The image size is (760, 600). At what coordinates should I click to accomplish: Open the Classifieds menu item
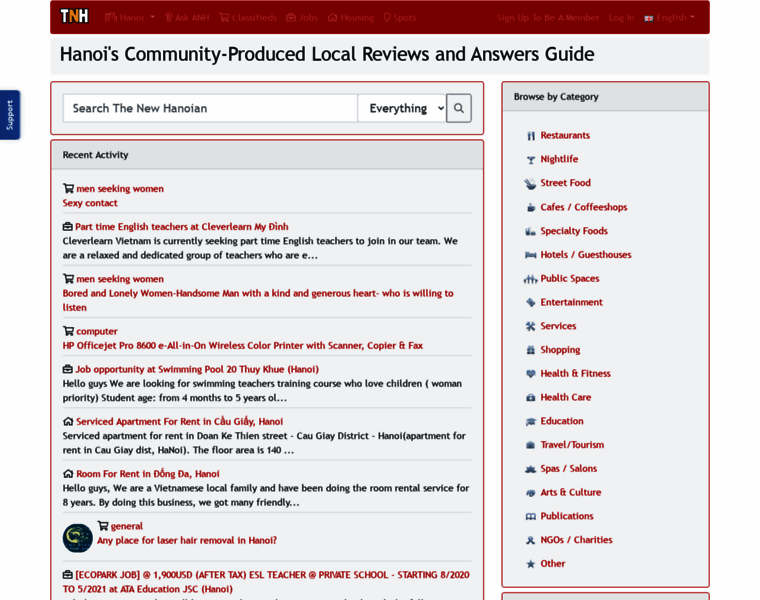pyautogui.click(x=248, y=17)
